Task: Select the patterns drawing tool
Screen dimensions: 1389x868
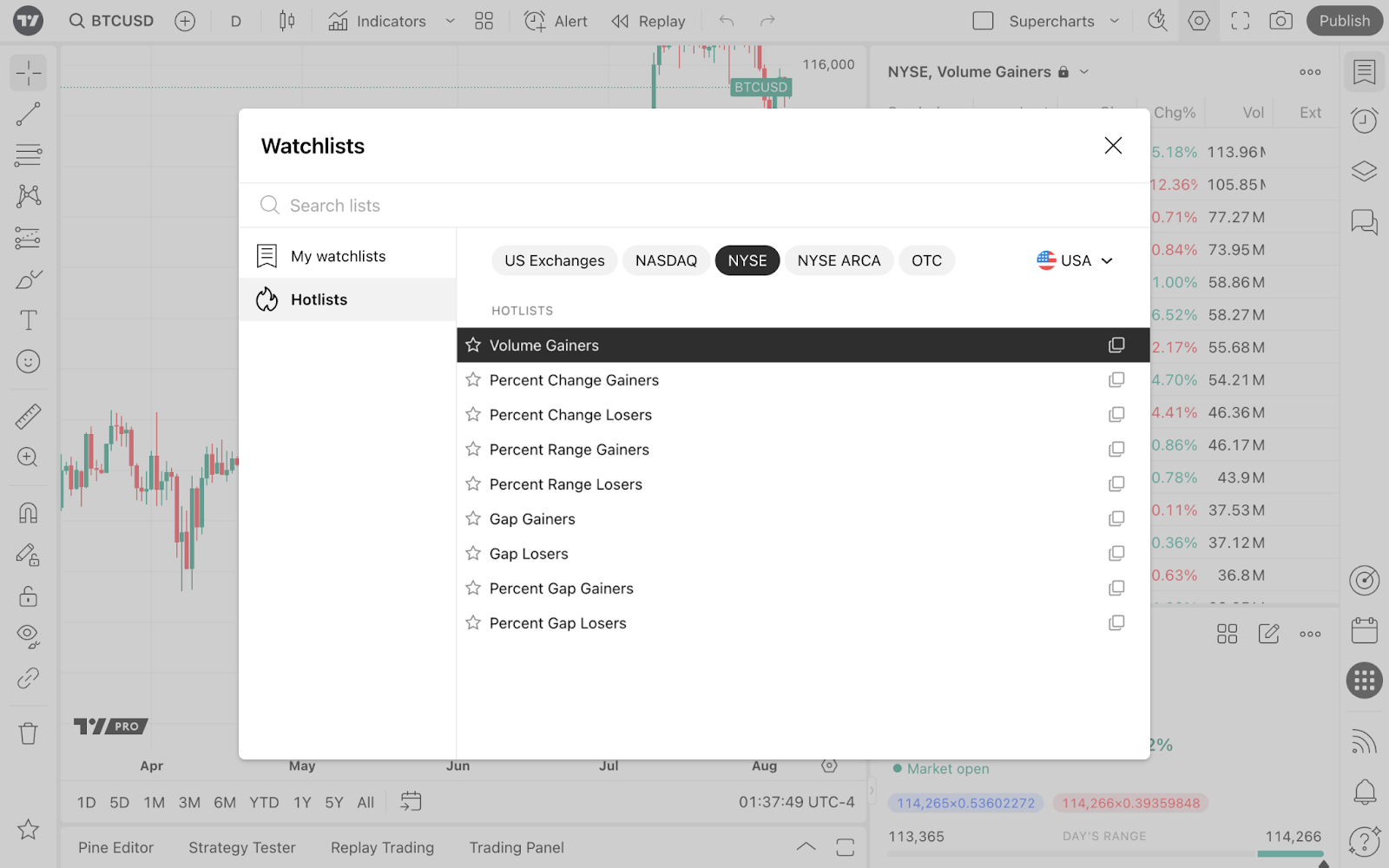Action: coord(29,196)
